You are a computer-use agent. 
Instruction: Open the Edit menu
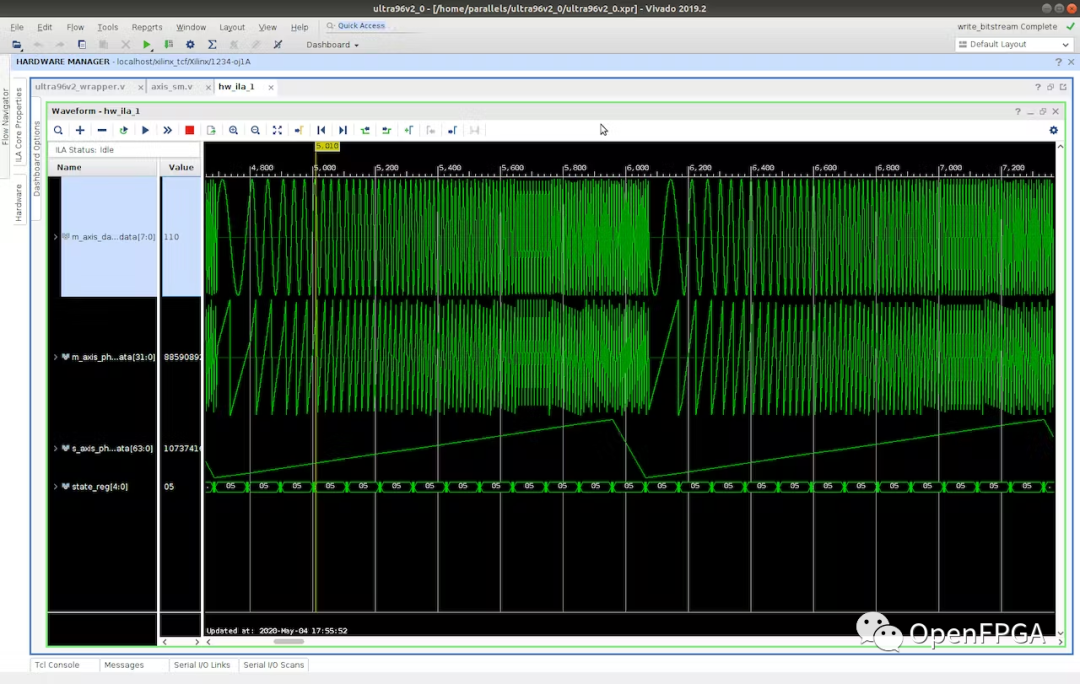pos(45,27)
